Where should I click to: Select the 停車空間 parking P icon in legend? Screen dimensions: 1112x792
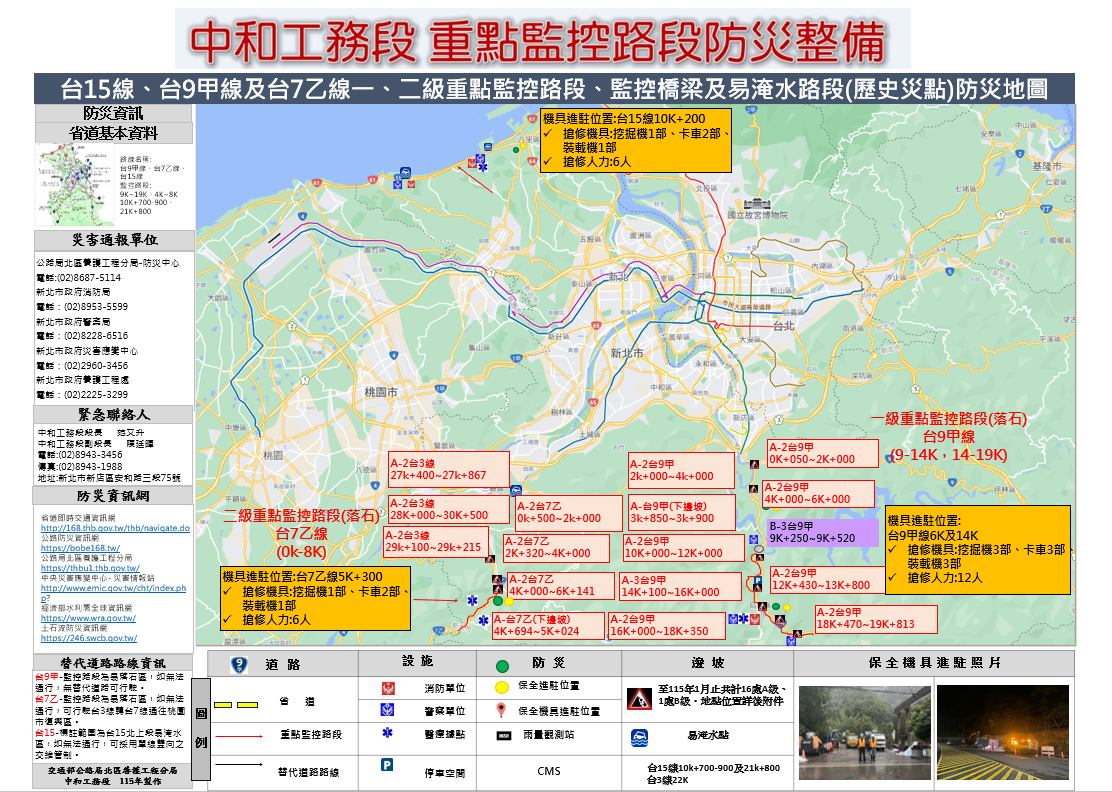point(388,763)
